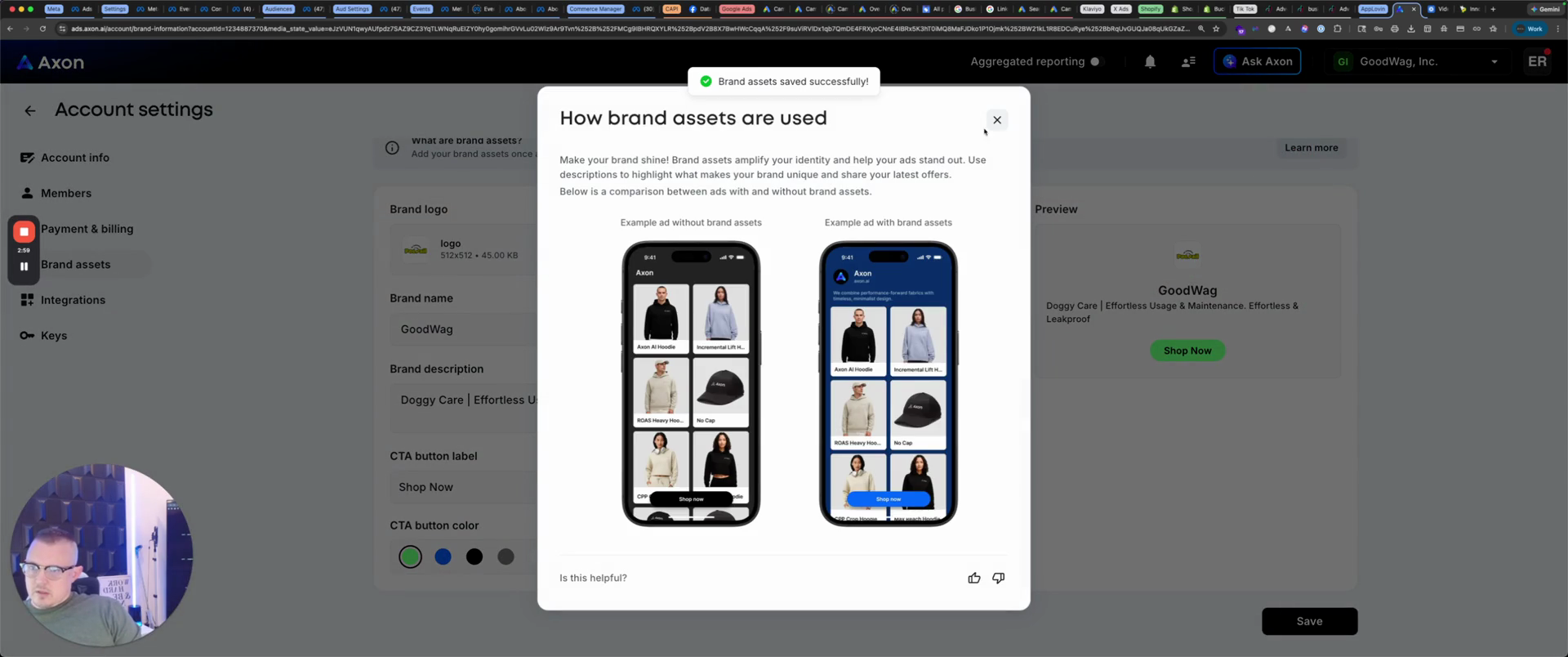
Task: Click the thumbs down icon
Action: [998, 578]
